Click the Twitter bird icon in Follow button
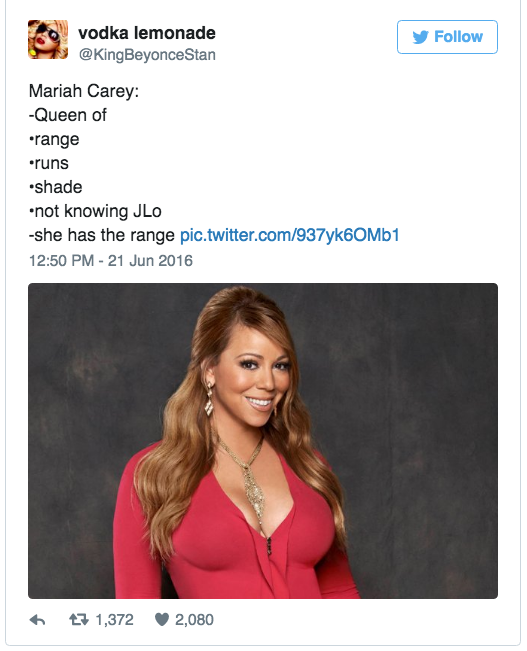Screen dimensions: 527x651 pyautogui.click(x=420, y=37)
